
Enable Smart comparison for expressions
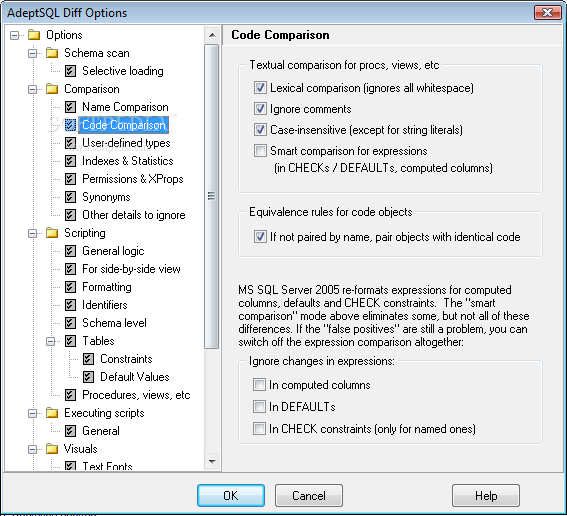coord(260,151)
